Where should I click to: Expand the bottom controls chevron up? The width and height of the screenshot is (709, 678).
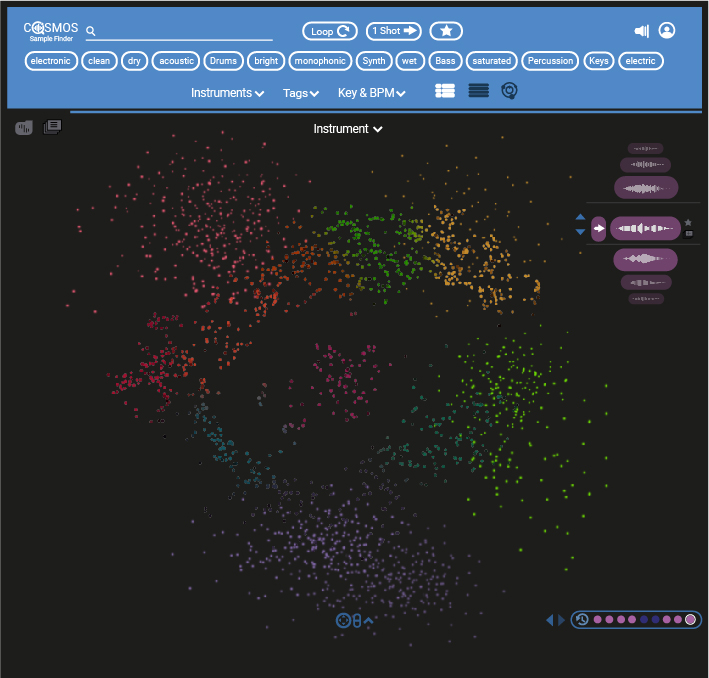369,621
